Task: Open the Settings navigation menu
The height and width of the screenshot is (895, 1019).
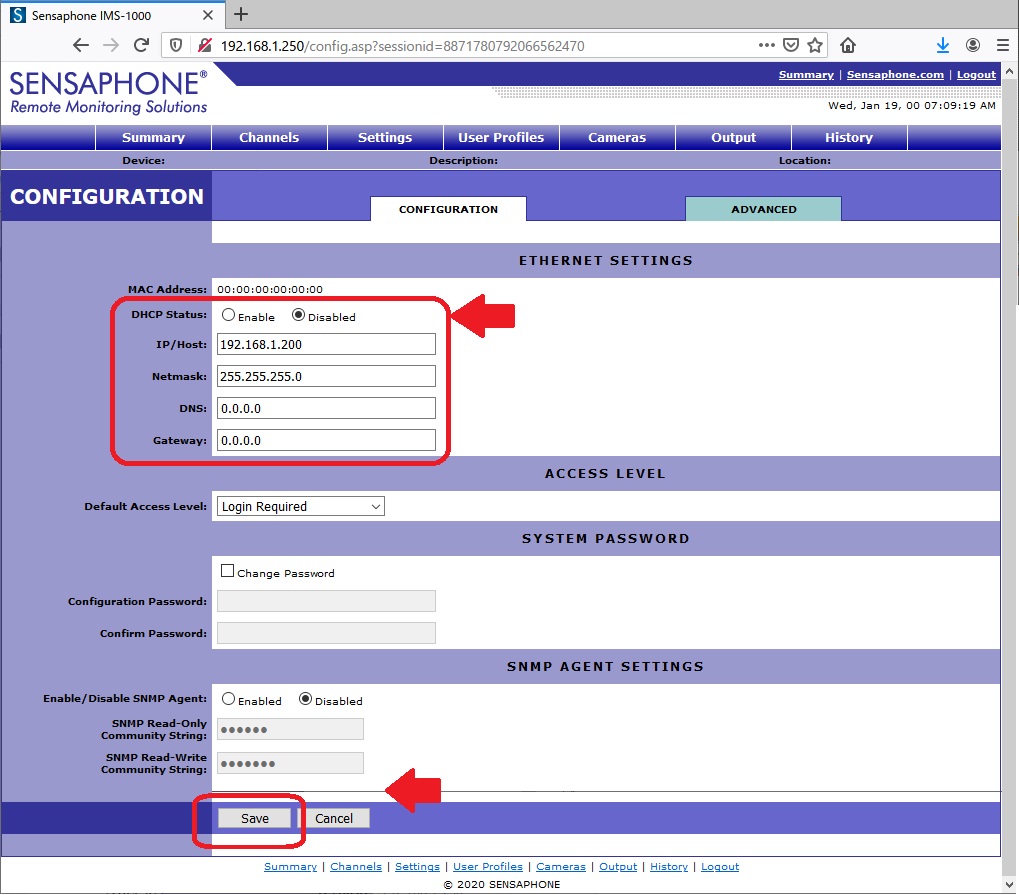Action: pos(385,138)
